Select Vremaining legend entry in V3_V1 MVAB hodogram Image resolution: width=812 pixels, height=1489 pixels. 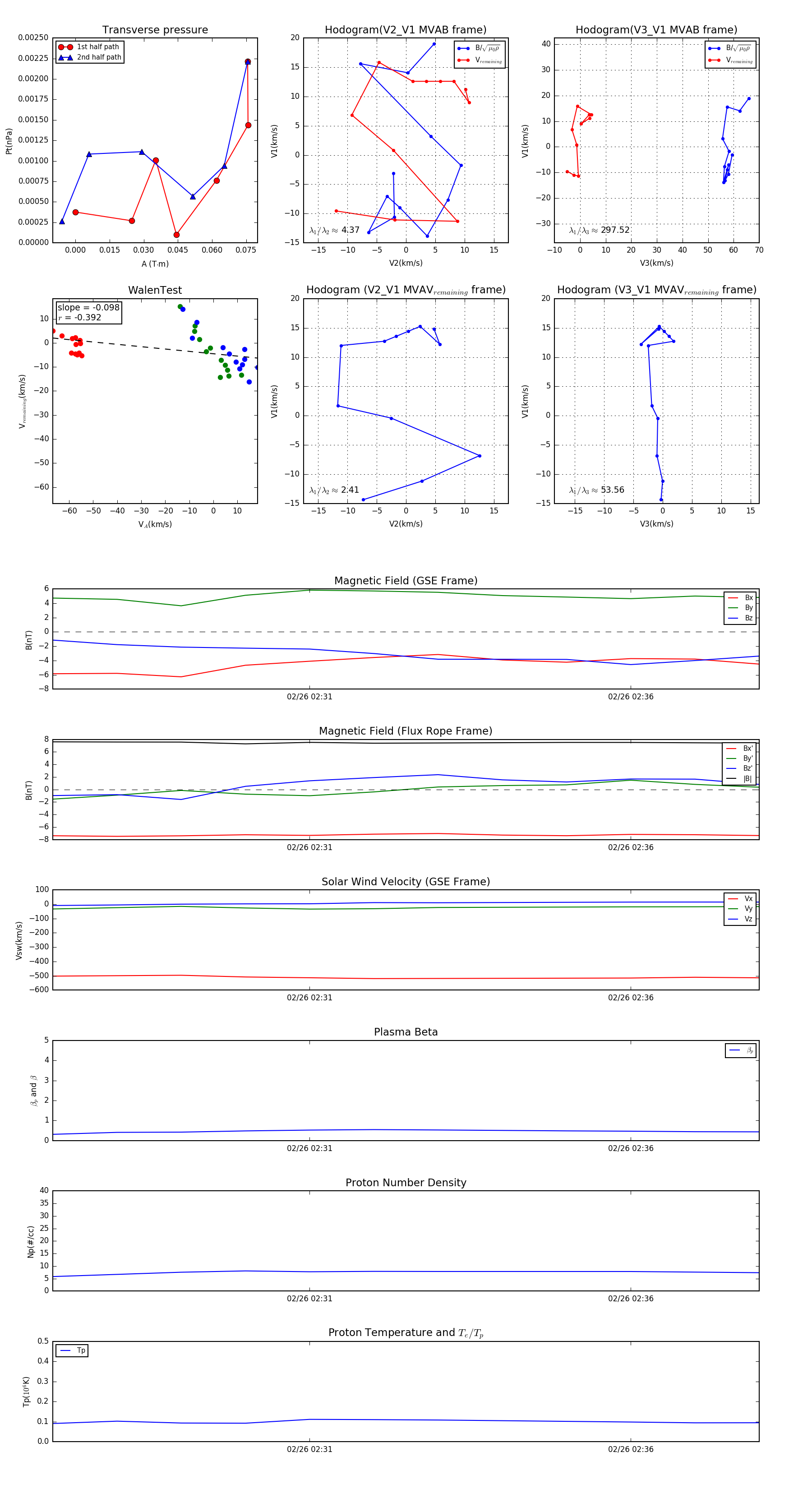[730, 60]
